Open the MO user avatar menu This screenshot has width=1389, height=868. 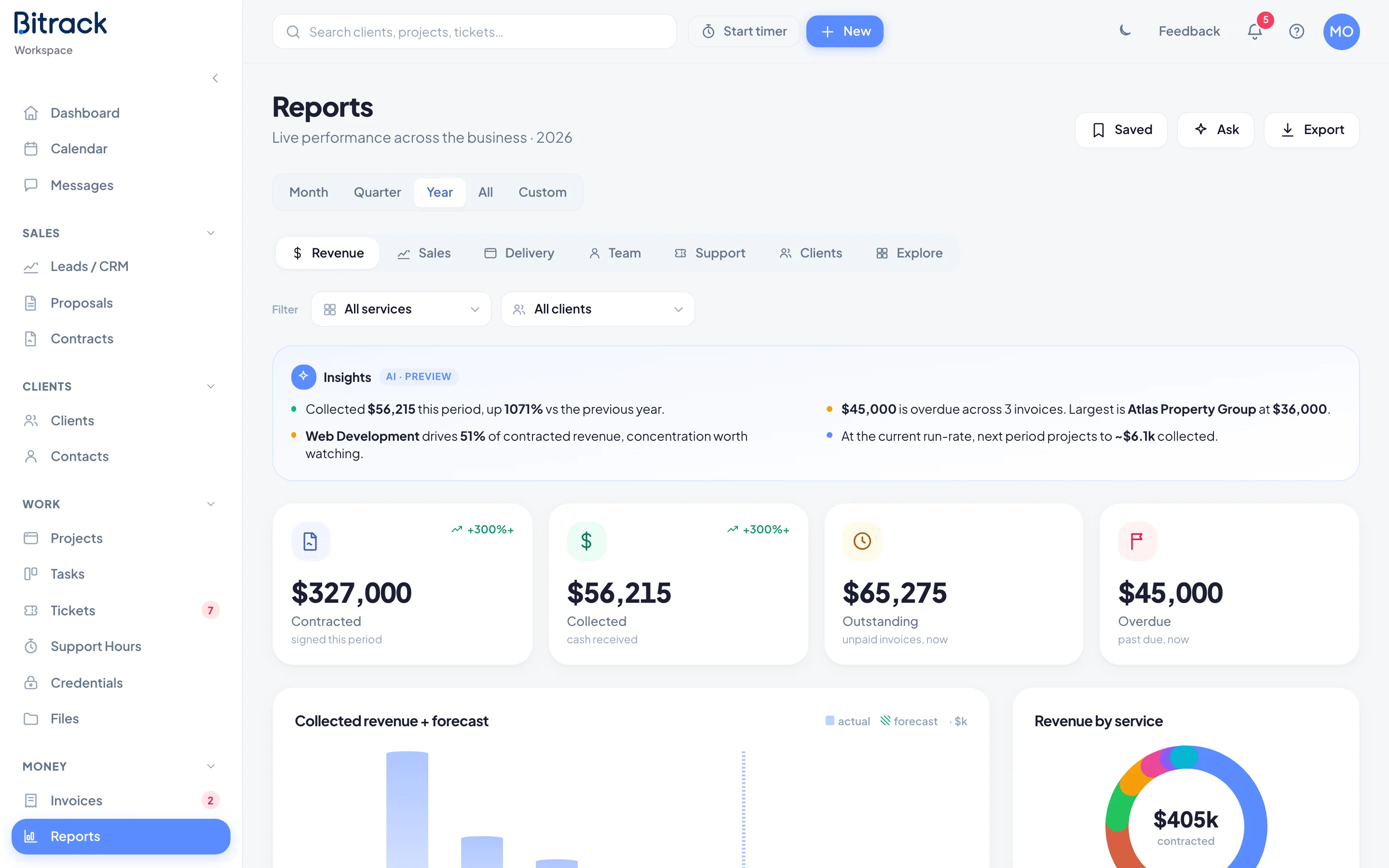(x=1341, y=31)
